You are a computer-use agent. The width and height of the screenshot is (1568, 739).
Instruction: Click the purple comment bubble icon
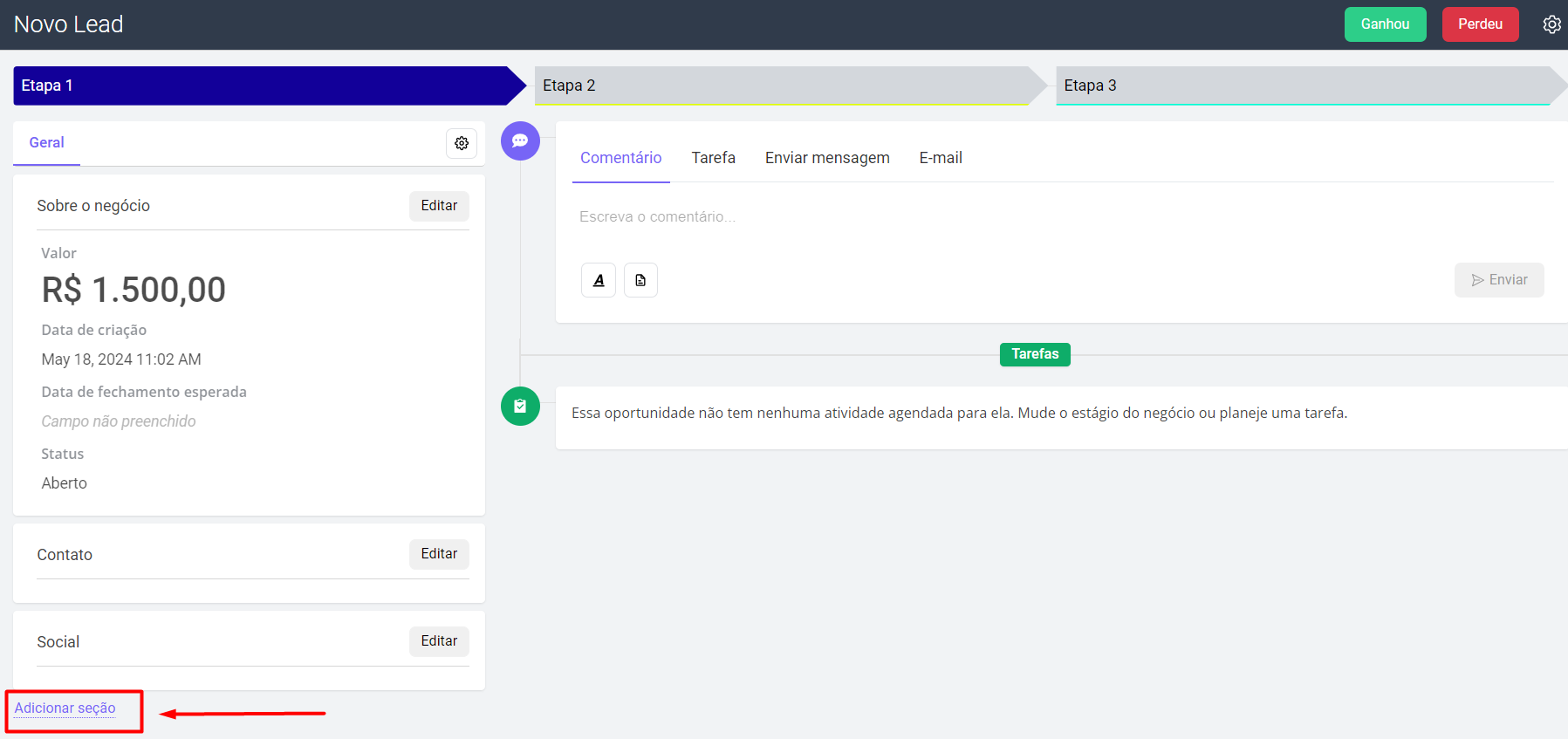point(520,140)
